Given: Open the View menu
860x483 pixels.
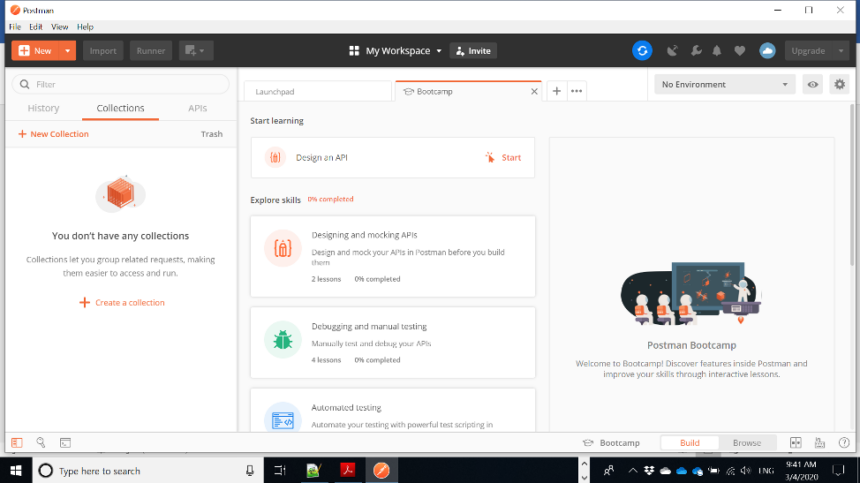Looking at the screenshot, I should tap(59, 27).
